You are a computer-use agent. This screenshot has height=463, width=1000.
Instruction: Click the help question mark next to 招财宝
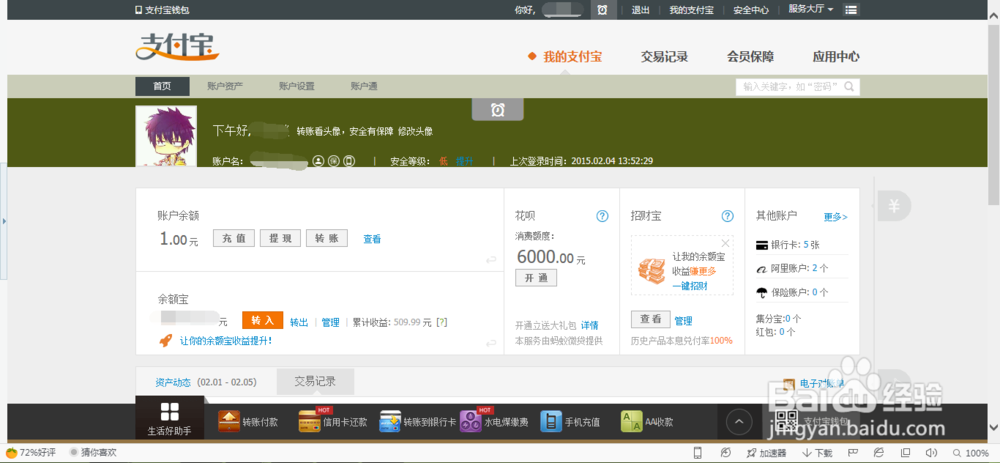pos(727,216)
